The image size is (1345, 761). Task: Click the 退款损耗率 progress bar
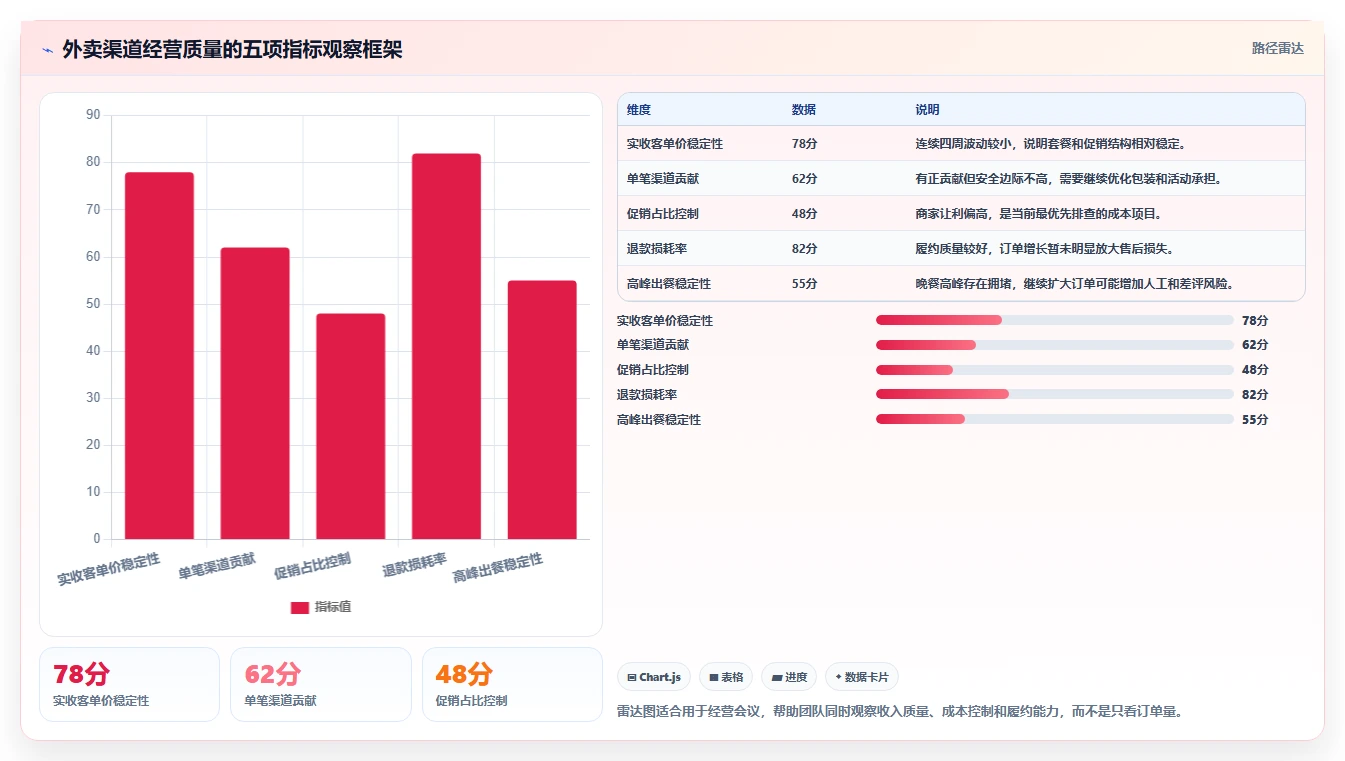1054,394
